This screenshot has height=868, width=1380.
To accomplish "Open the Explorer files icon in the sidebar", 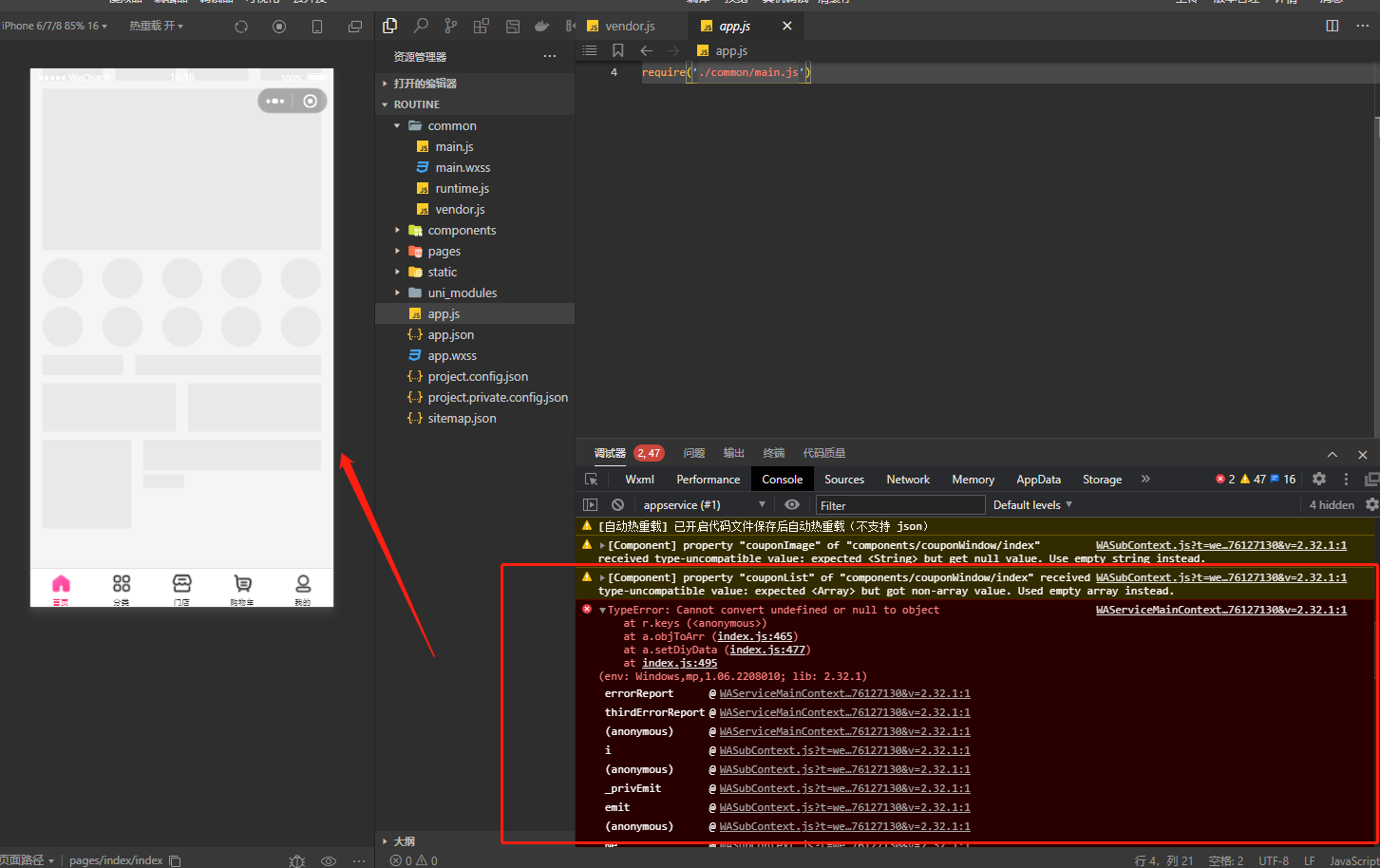I will point(389,26).
